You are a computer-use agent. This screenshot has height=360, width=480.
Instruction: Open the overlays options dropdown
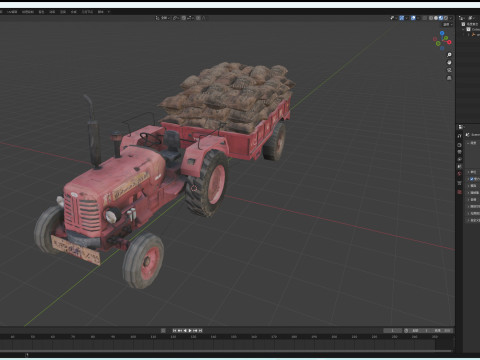[418, 18]
